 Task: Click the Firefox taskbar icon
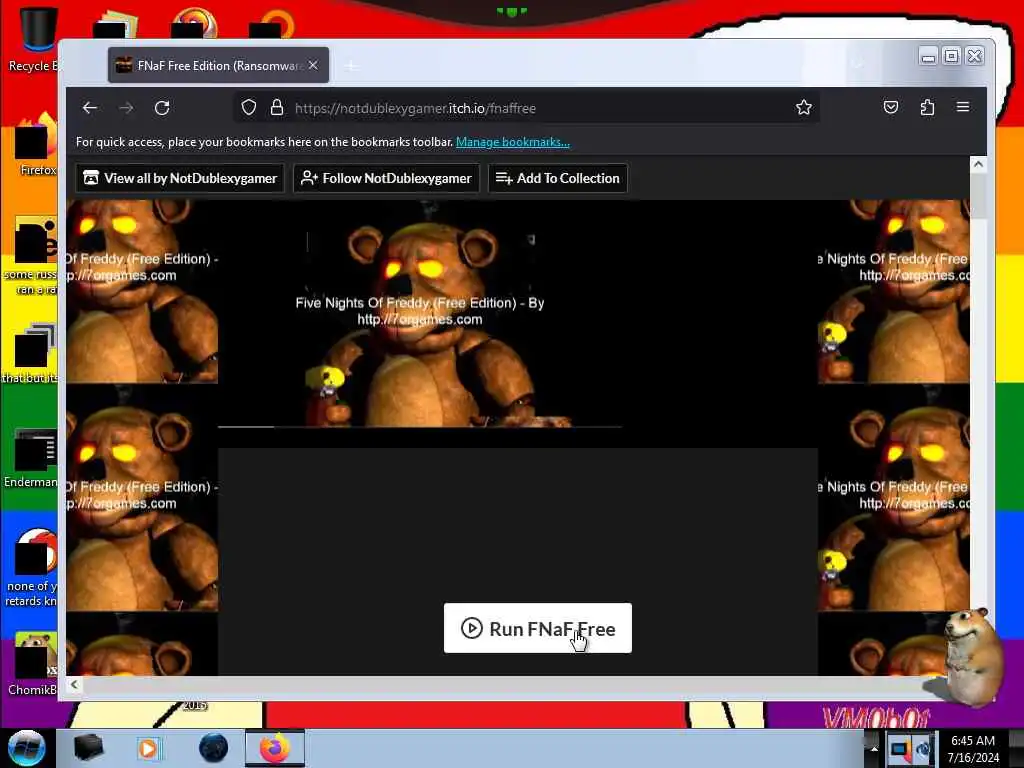pyautogui.click(x=275, y=748)
